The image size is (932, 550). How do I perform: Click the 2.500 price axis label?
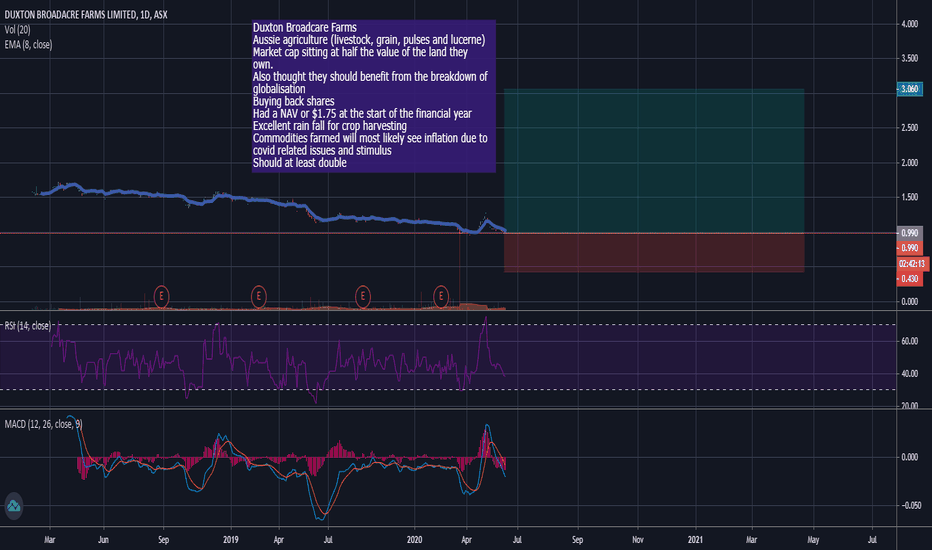tap(909, 128)
